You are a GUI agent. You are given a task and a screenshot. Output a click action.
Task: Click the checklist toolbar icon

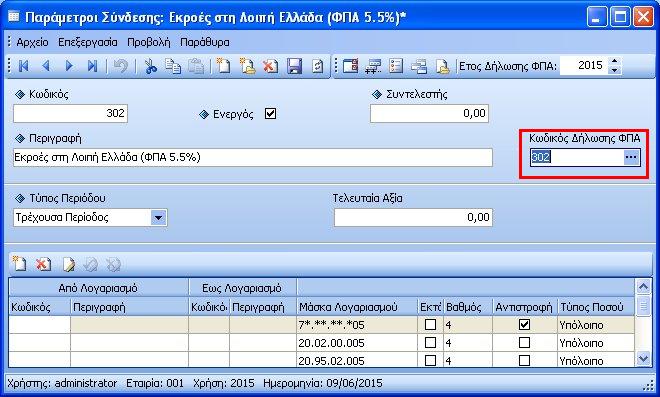[x=396, y=66]
